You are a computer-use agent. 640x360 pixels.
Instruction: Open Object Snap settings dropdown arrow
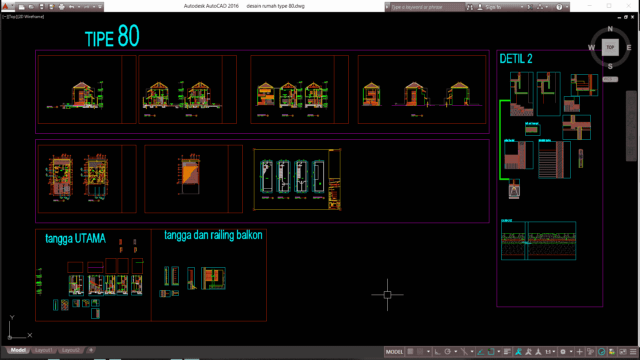499,352
